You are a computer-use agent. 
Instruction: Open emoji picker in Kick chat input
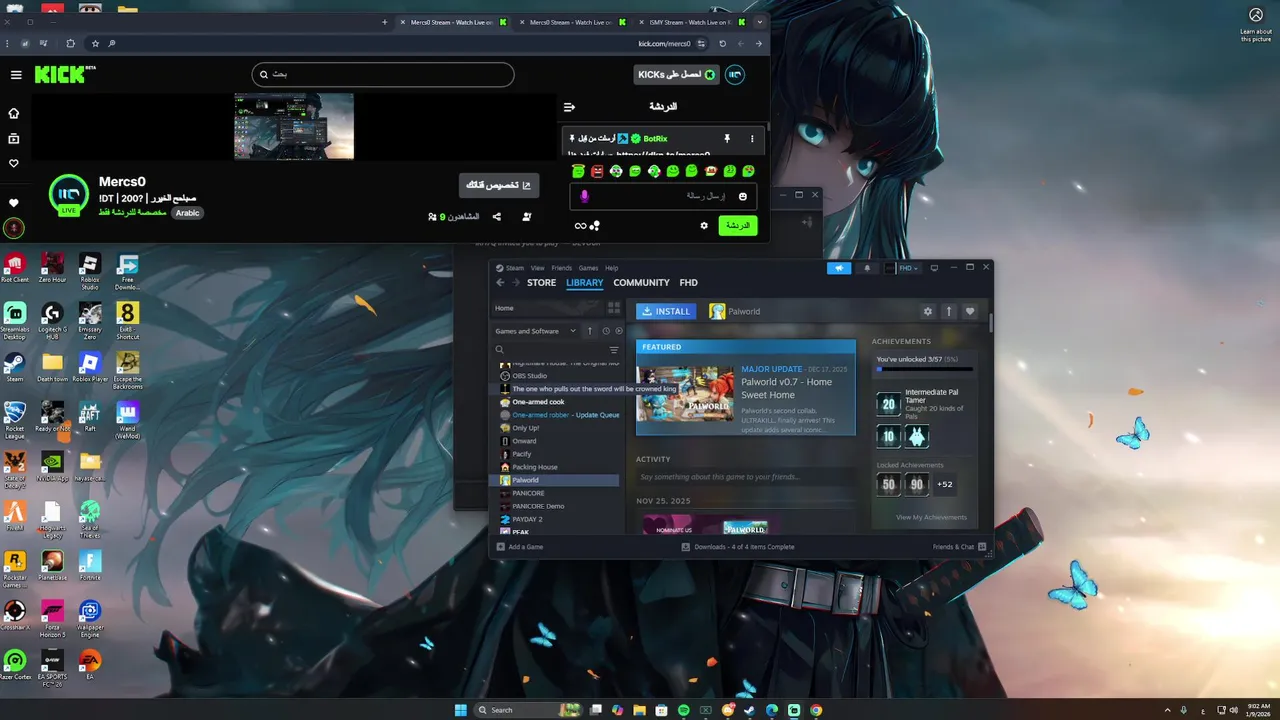[x=742, y=196]
